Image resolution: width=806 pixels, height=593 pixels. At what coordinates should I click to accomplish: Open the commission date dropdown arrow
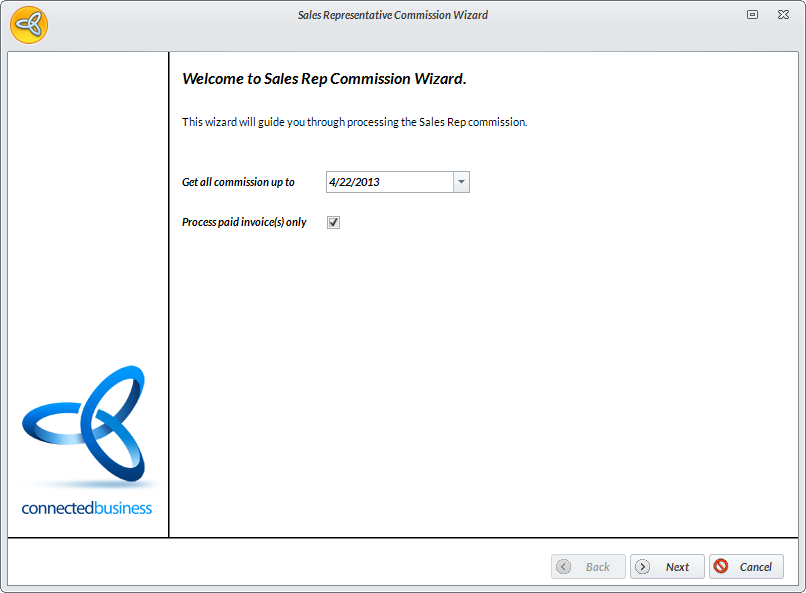tap(461, 182)
